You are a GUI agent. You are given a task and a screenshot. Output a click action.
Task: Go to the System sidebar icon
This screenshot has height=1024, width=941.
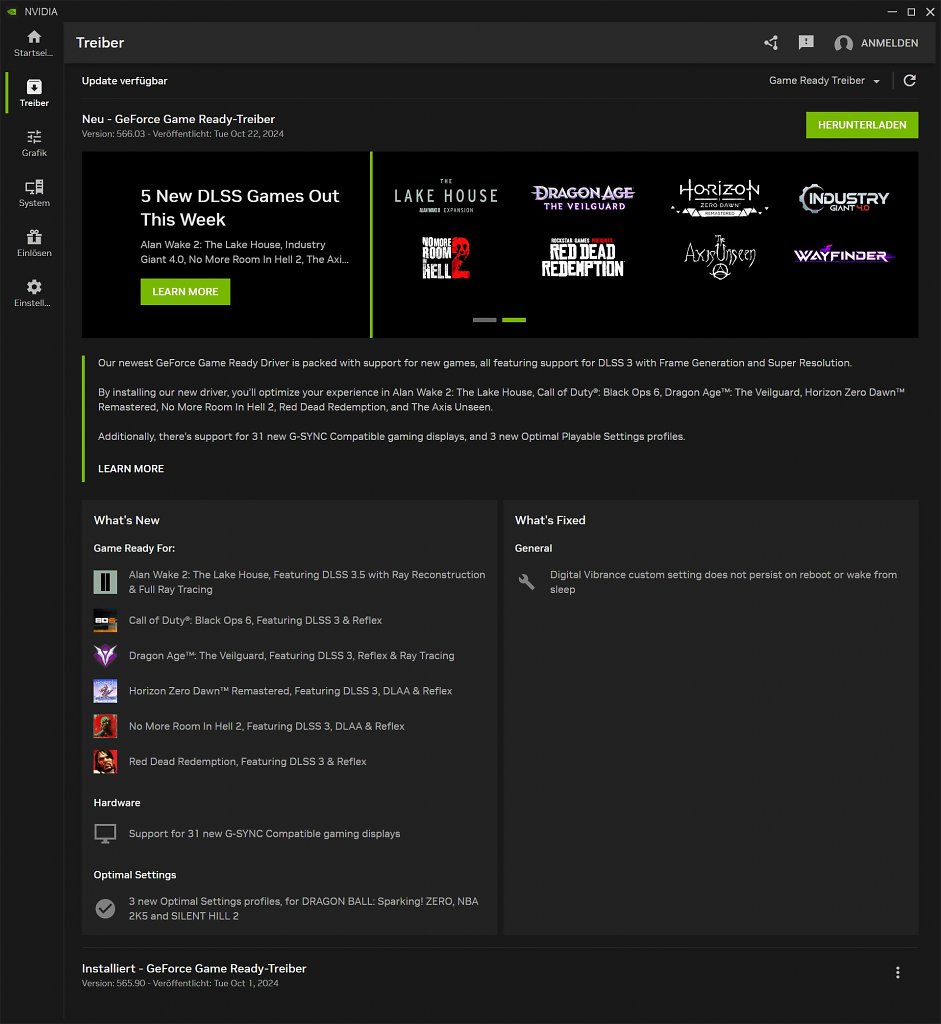pos(34,187)
